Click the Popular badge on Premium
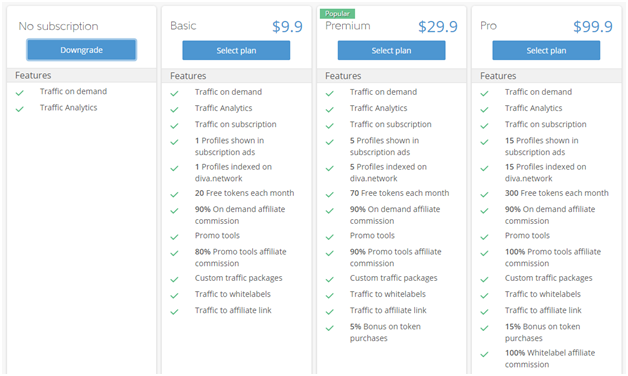 tap(337, 14)
